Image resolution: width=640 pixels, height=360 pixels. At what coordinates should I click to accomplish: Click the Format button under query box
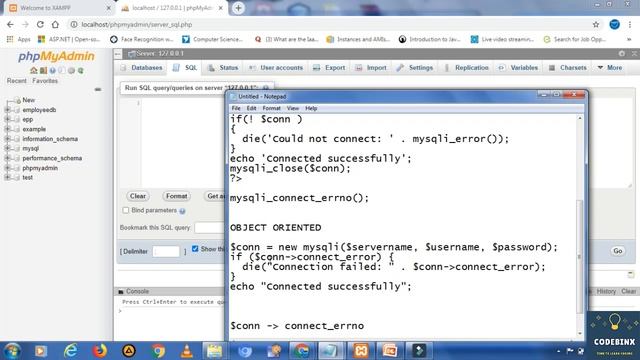[176, 196]
